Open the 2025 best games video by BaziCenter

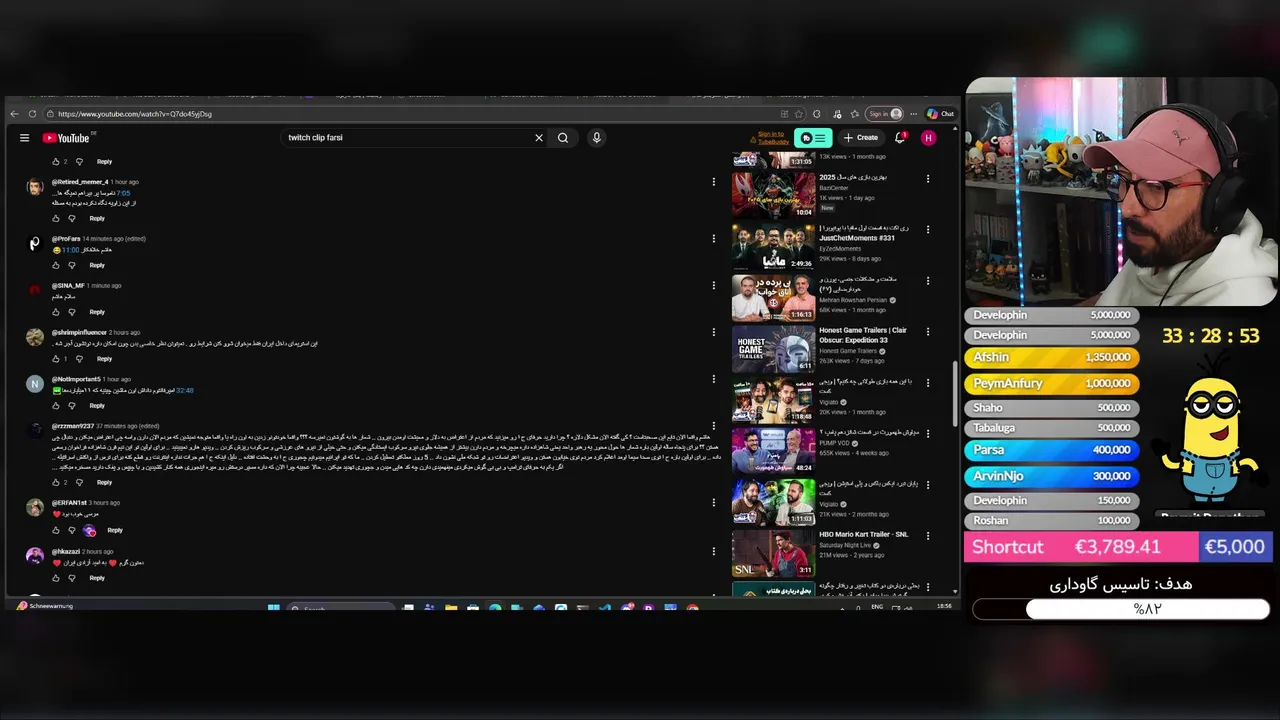tap(773, 195)
